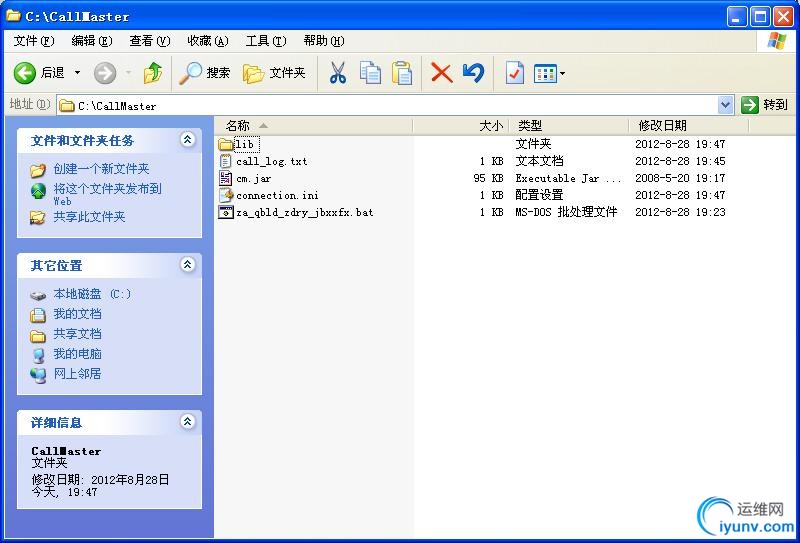Click the Network Neighborhood icon
This screenshot has width=800, height=543.
(x=38, y=375)
